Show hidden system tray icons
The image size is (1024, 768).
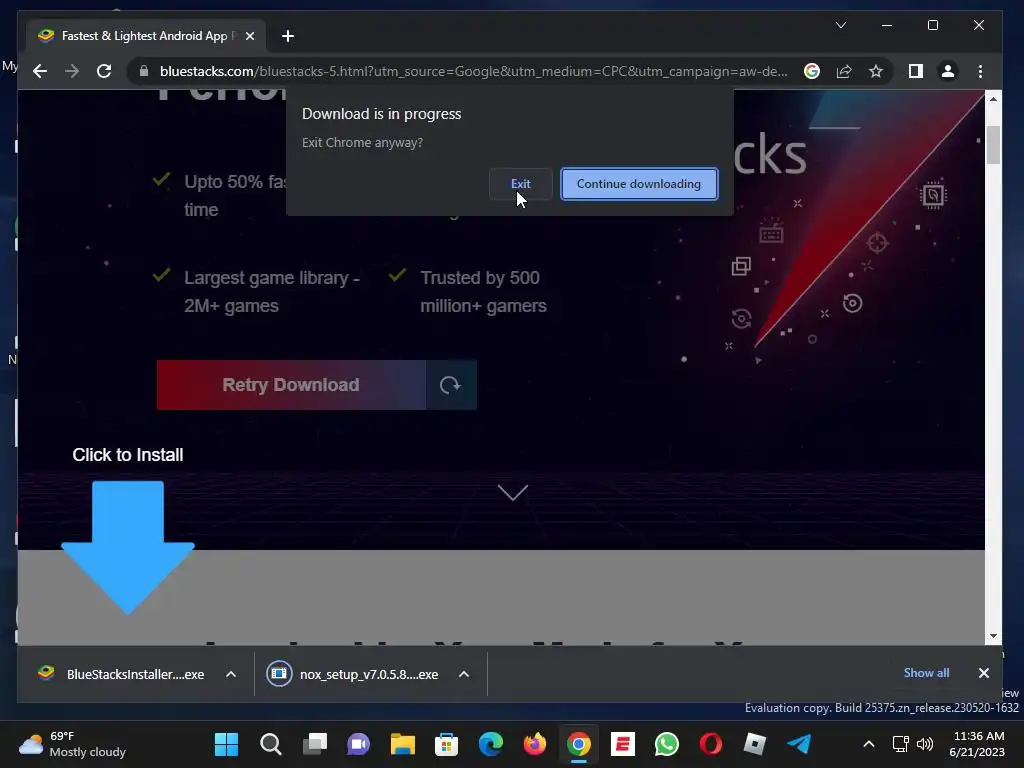[x=869, y=744]
